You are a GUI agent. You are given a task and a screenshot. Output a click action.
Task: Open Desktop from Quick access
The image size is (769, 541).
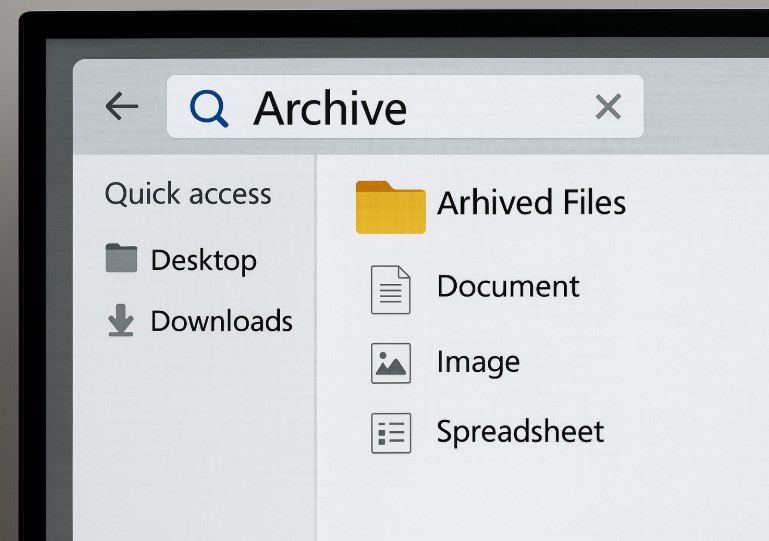[204, 260]
